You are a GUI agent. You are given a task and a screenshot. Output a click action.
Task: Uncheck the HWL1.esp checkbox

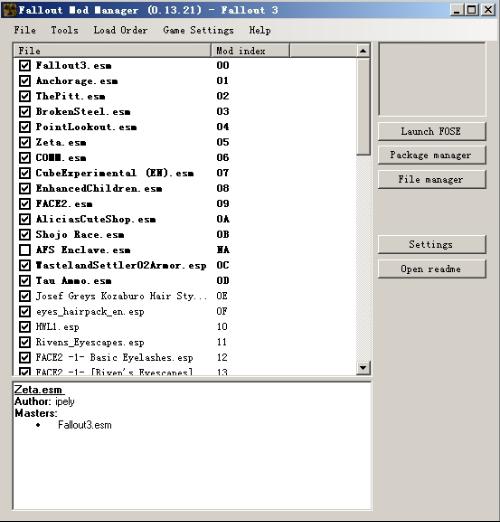[x=25, y=327]
